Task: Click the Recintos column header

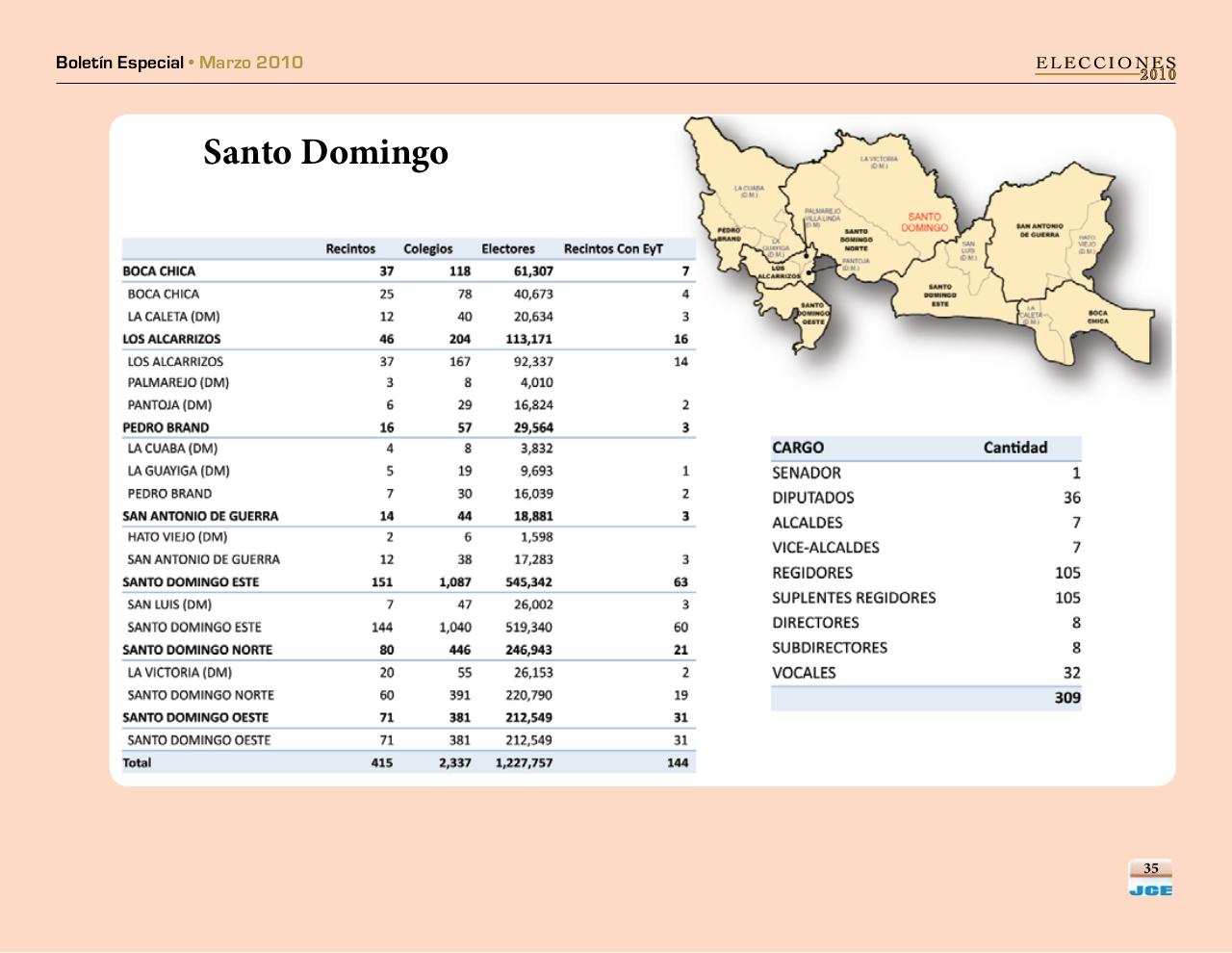Action: tap(350, 248)
